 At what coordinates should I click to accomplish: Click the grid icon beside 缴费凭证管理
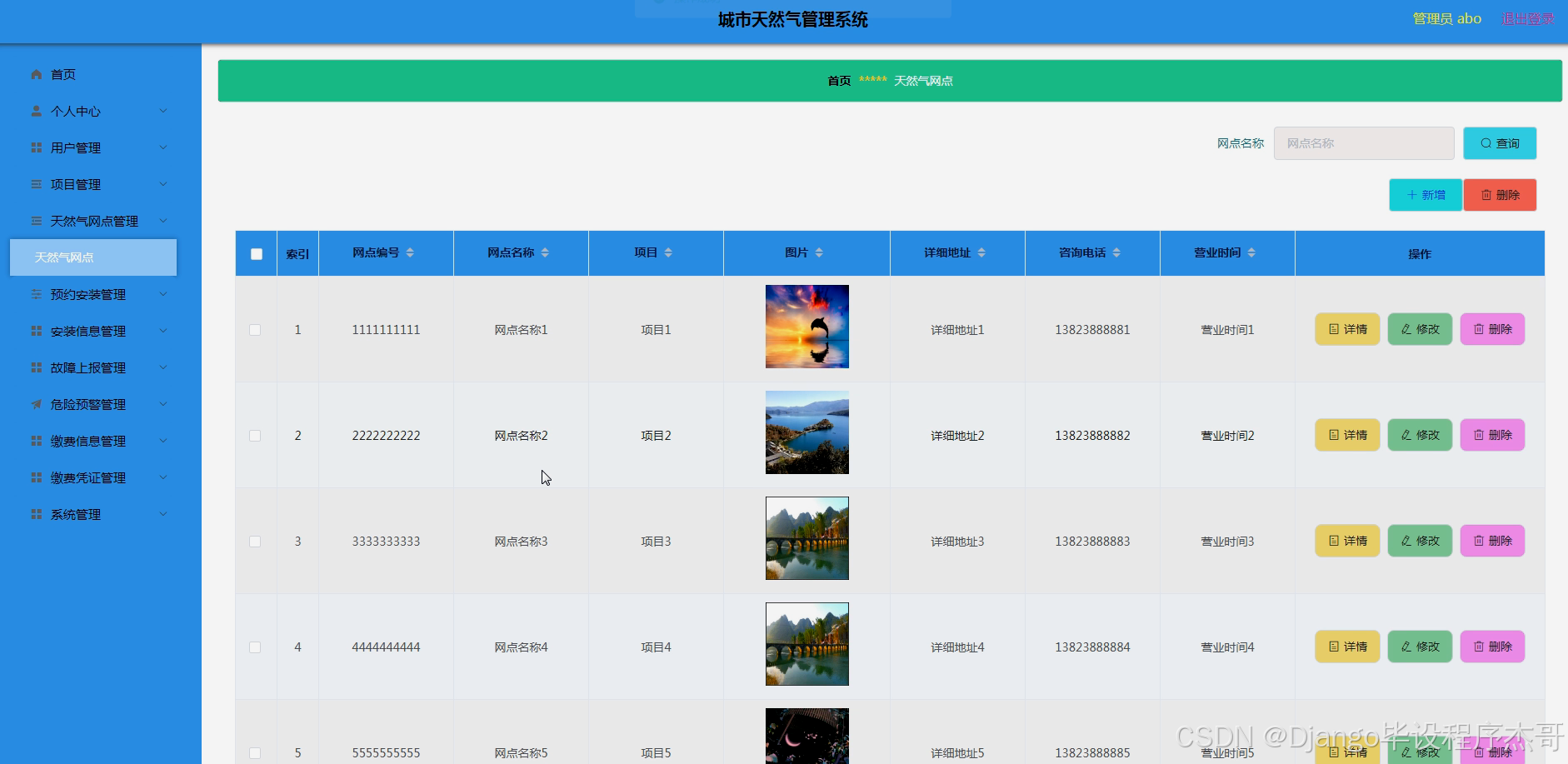(37, 477)
